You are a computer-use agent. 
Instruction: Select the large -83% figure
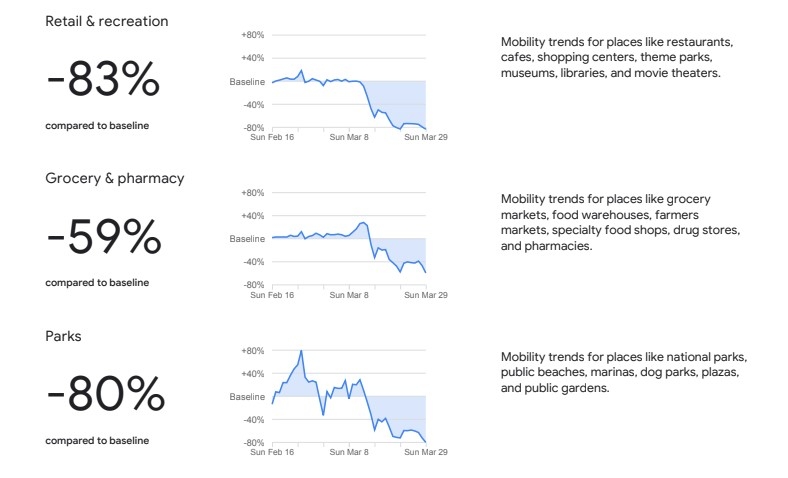[x=103, y=80]
